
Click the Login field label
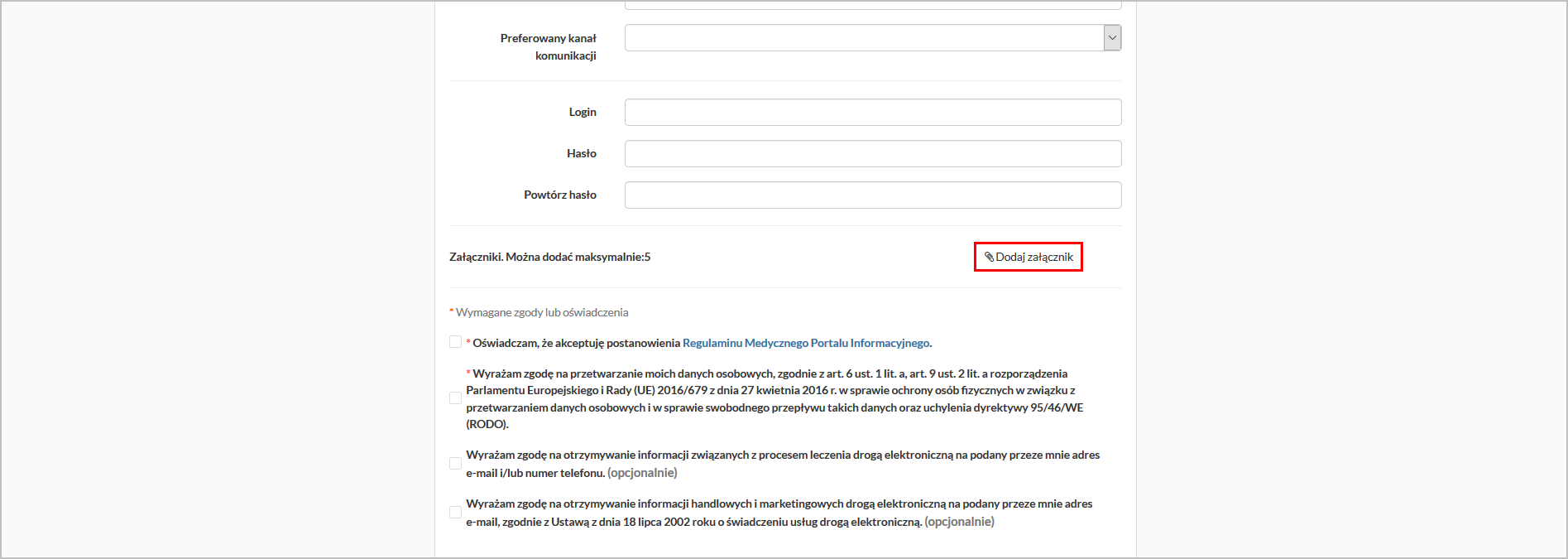click(x=582, y=112)
